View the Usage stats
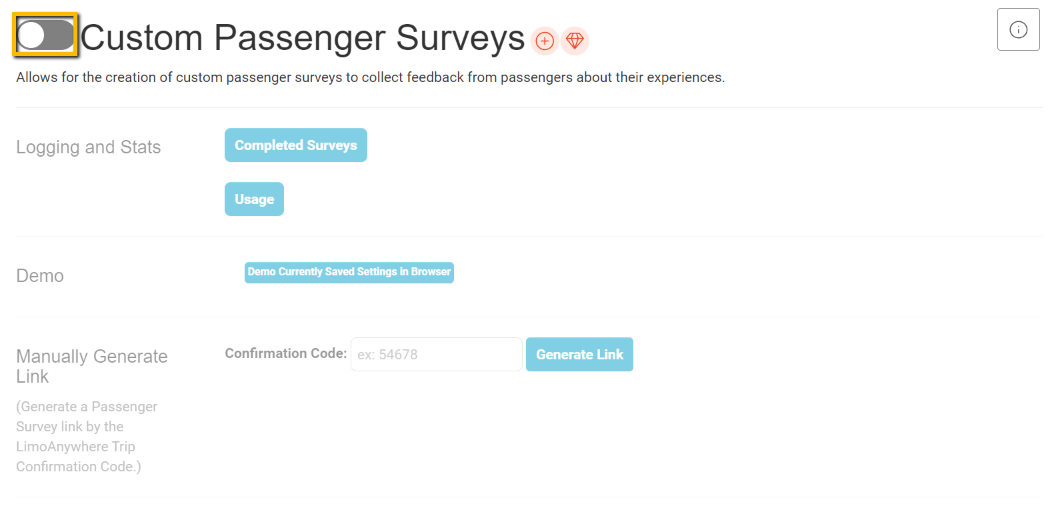 tap(254, 199)
